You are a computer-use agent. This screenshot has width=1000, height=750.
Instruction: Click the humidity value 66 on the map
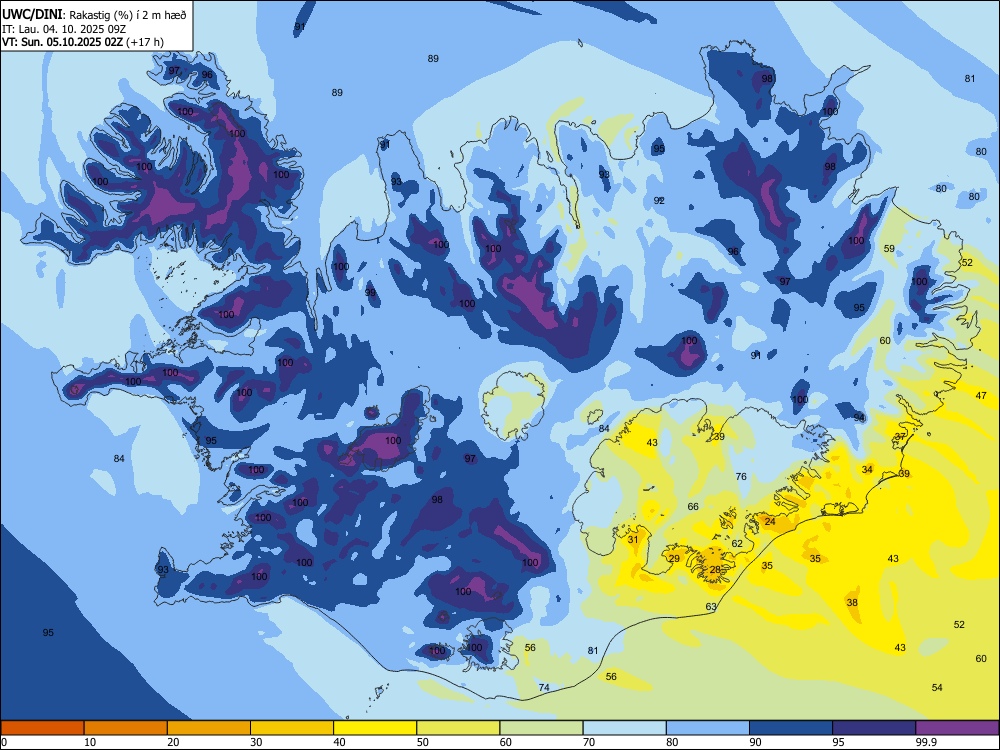(x=693, y=506)
